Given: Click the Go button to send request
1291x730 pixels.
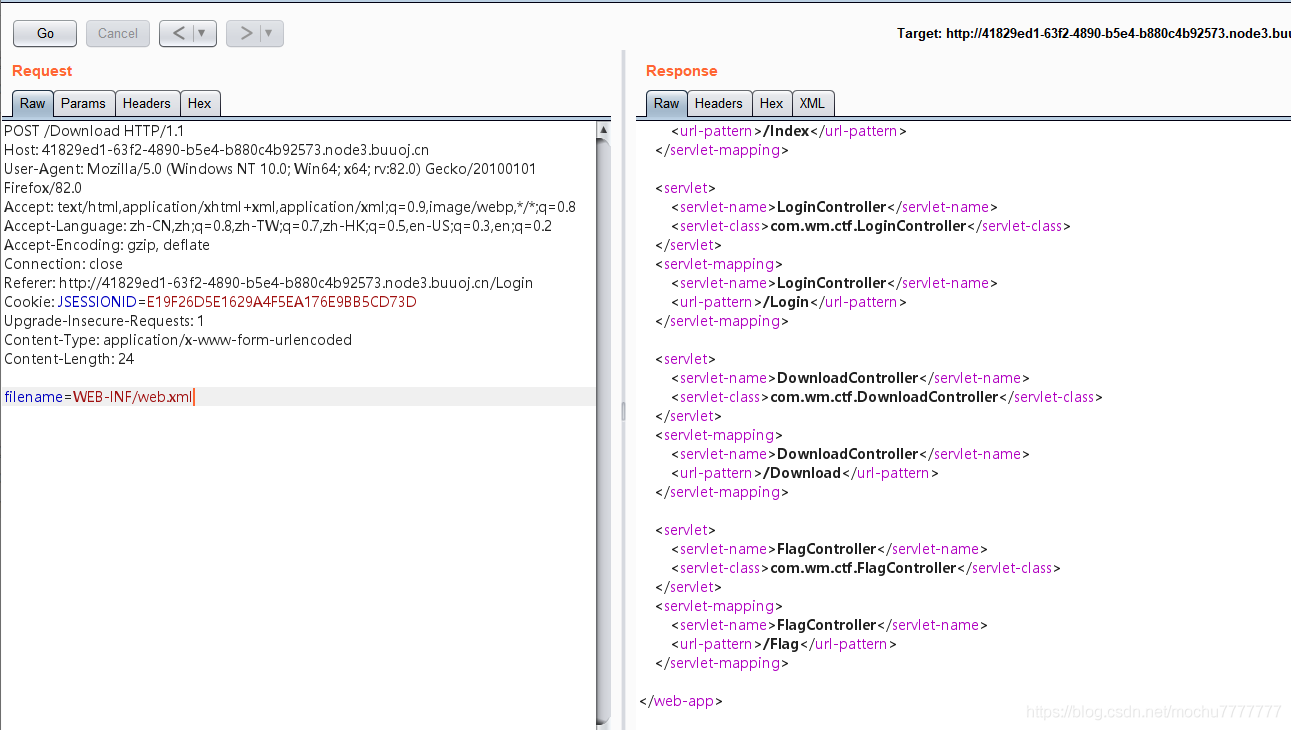Looking at the screenshot, I should (x=45, y=33).
